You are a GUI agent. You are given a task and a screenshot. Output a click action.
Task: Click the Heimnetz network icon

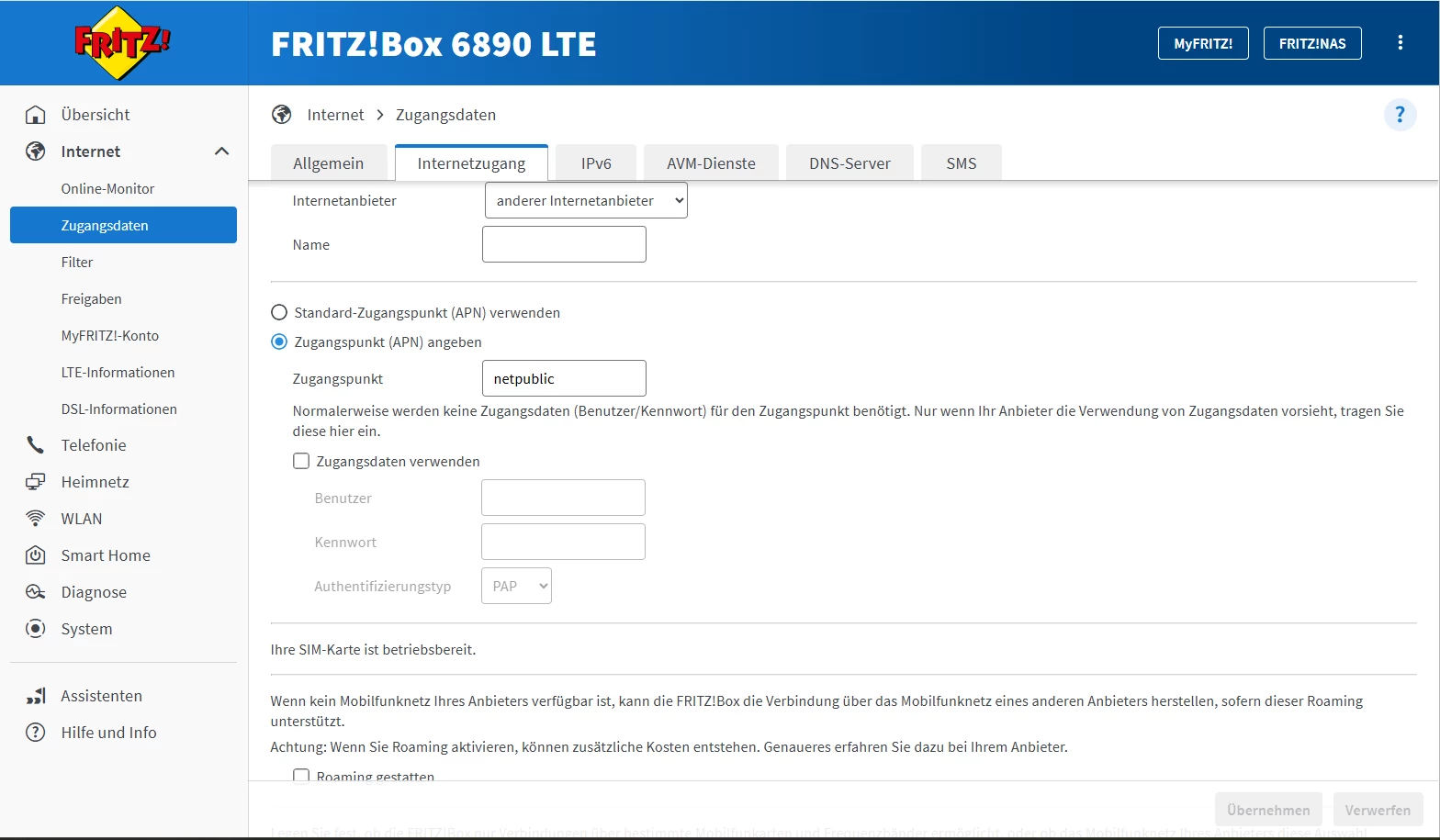(36, 482)
